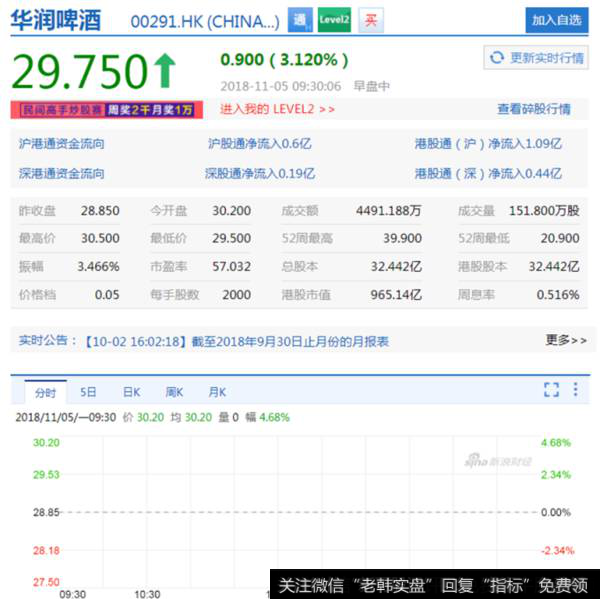600x599 pixels.
Task: Click the green Level2 badge
Action: tap(334, 20)
